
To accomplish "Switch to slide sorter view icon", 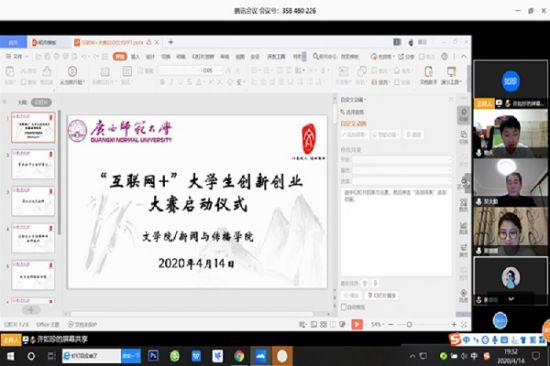I will pyautogui.click(x=323, y=325).
